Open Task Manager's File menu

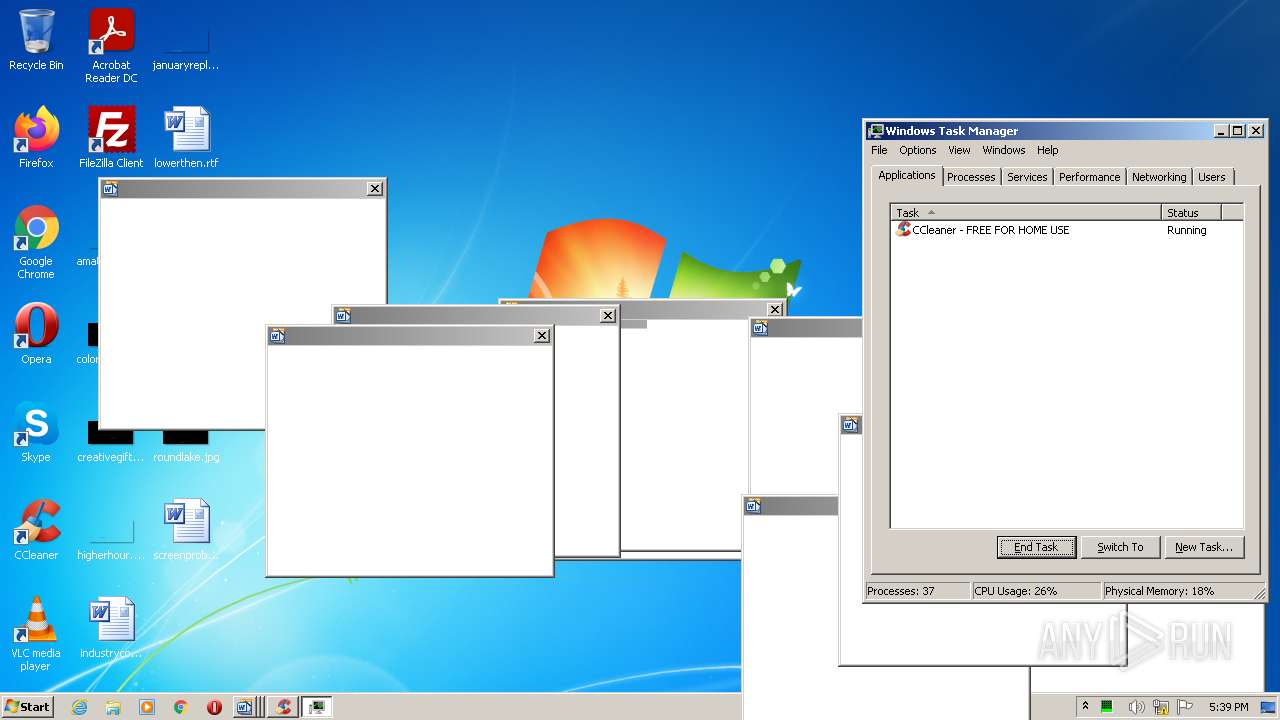coord(879,150)
